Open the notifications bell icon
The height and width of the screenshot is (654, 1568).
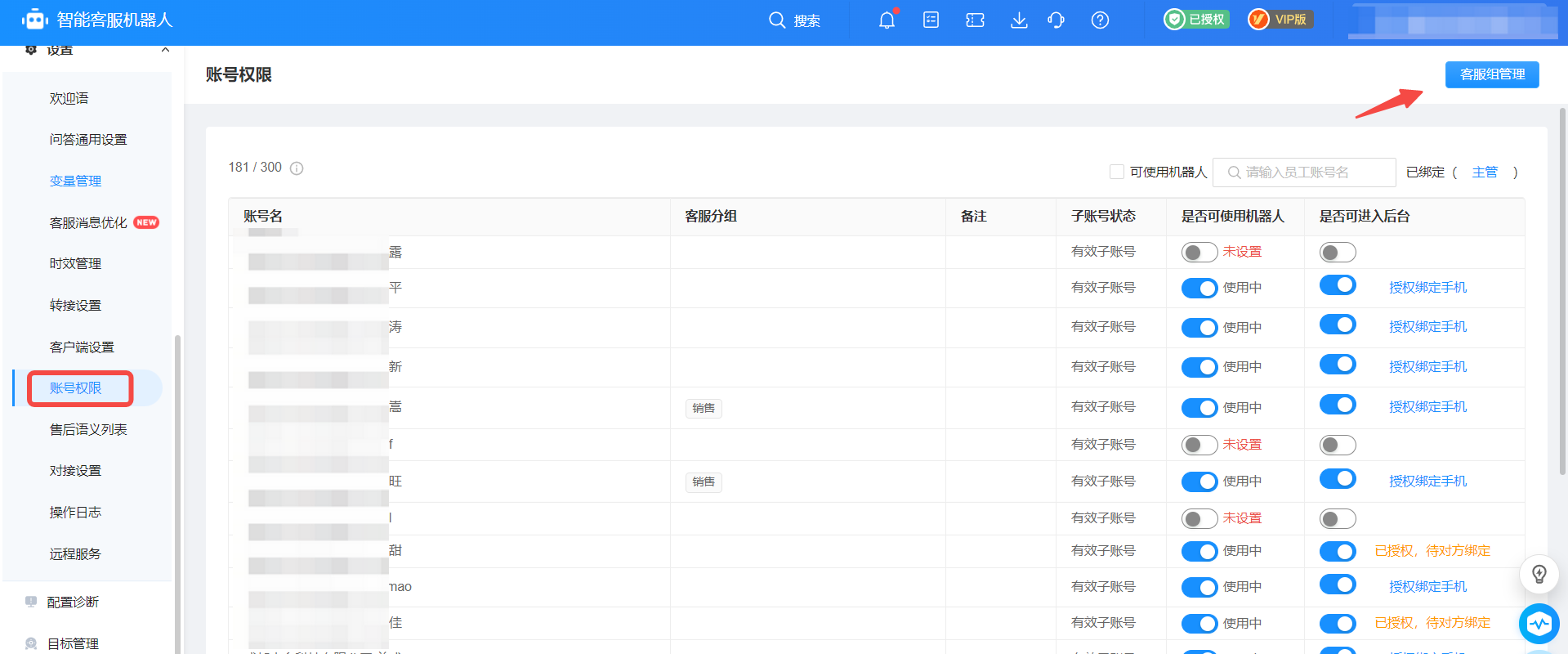tap(887, 20)
